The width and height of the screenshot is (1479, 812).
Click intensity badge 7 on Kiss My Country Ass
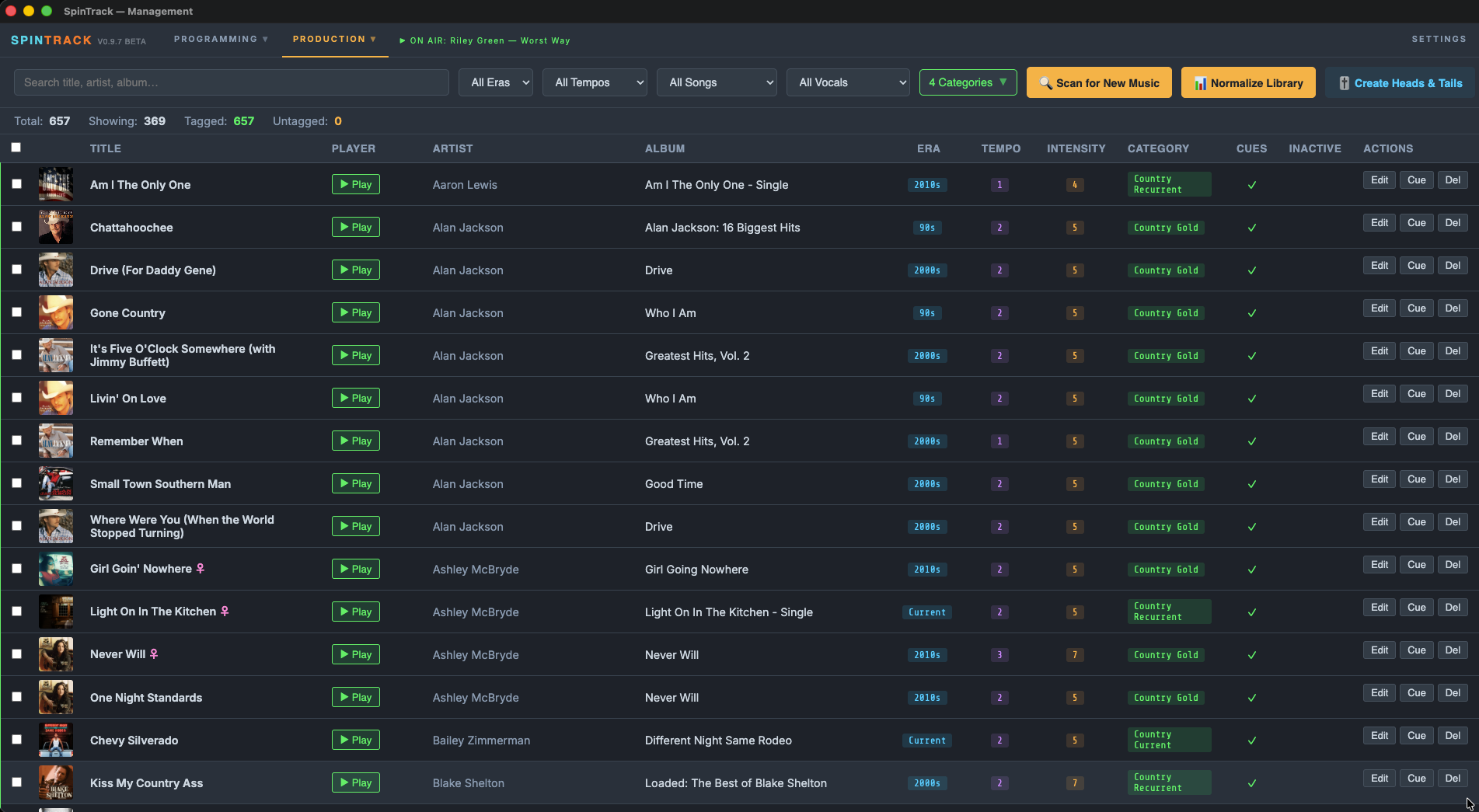1075,783
